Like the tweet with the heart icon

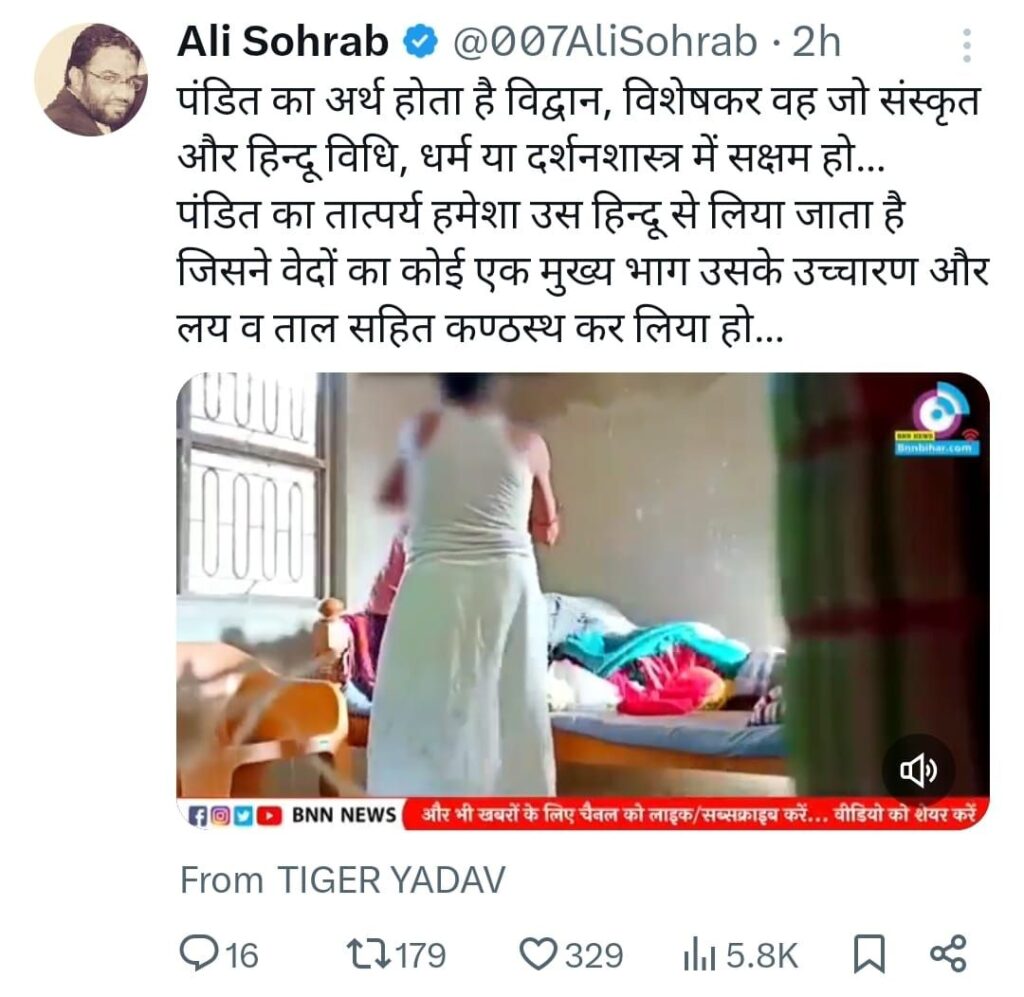(x=539, y=954)
